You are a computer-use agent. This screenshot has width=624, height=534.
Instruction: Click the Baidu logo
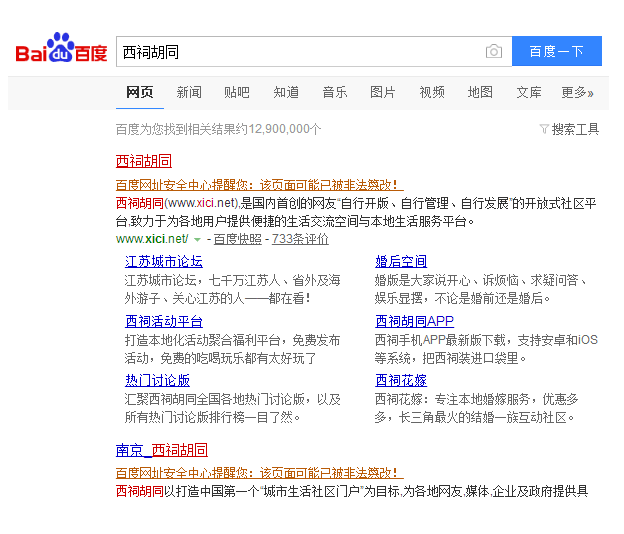pos(61,48)
